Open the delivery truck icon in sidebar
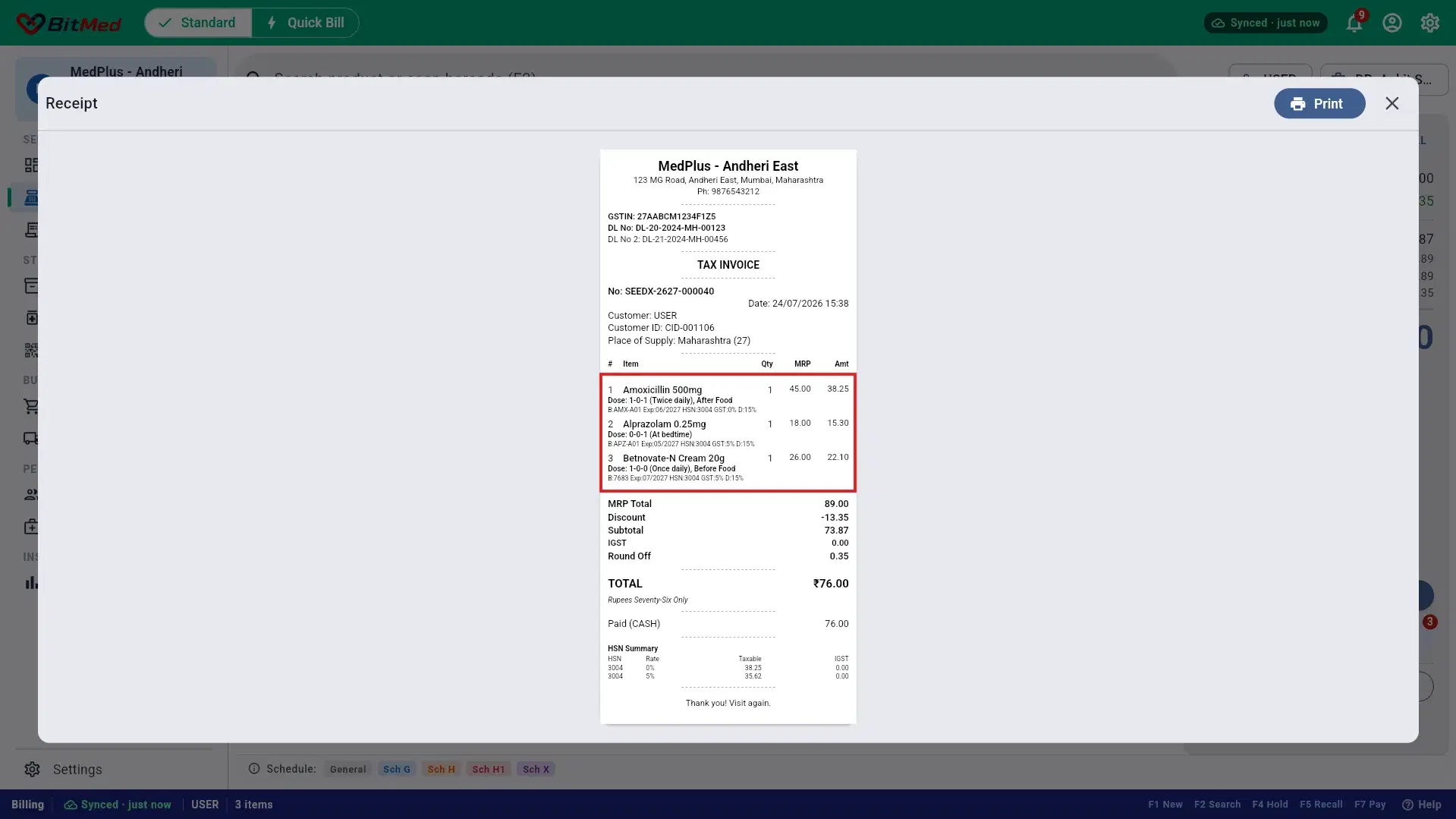The width and height of the screenshot is (1456, 819). pos(31,438)
